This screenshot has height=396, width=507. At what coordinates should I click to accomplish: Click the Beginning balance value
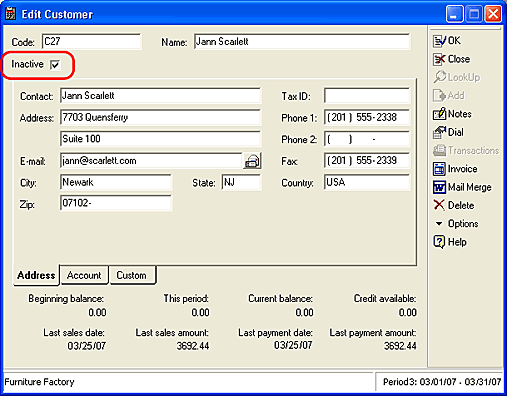pyautogui.click(x=97, y=312)
